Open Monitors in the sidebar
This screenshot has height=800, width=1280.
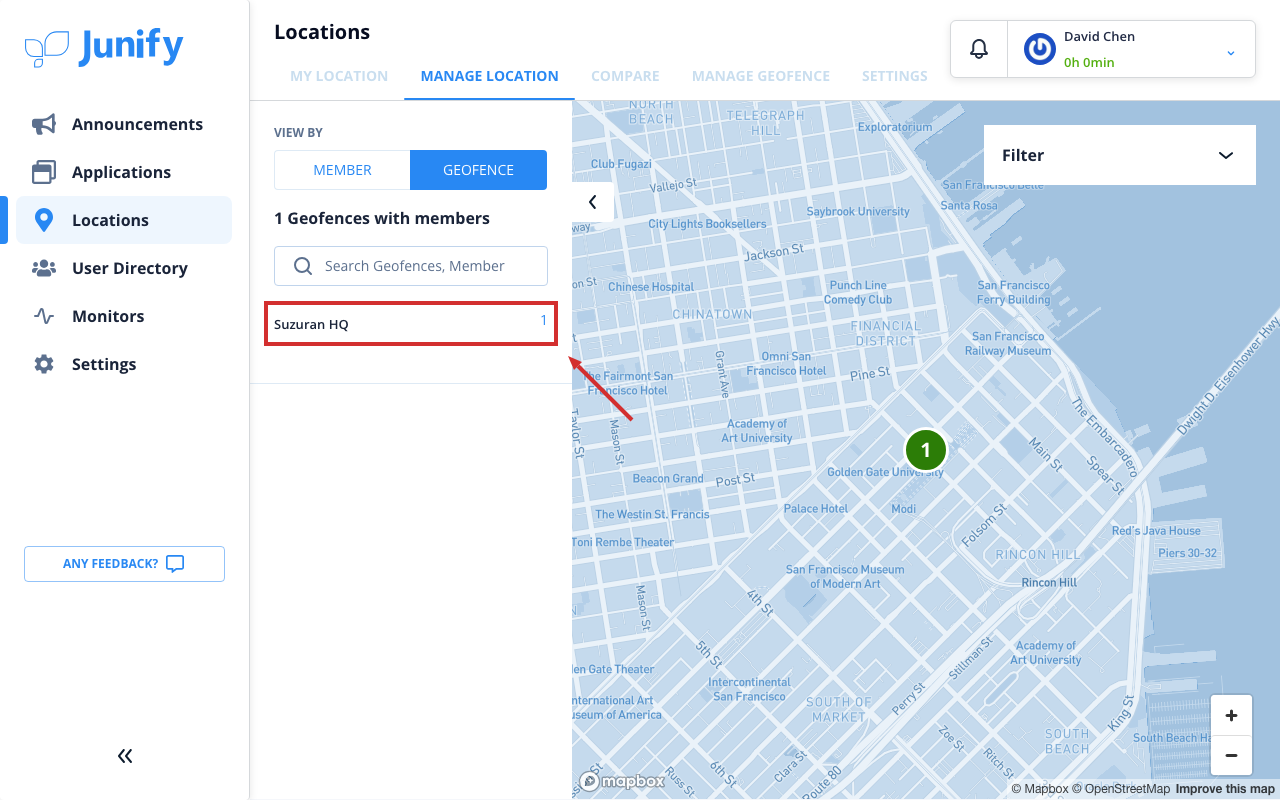coord(124,316)
